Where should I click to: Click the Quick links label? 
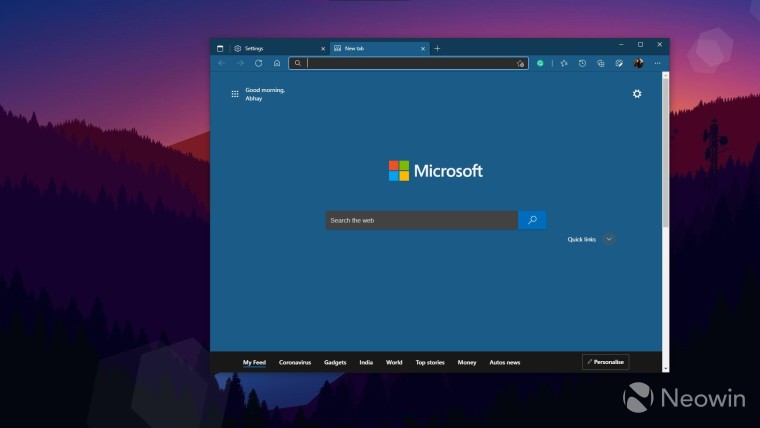tap(582, 239)
